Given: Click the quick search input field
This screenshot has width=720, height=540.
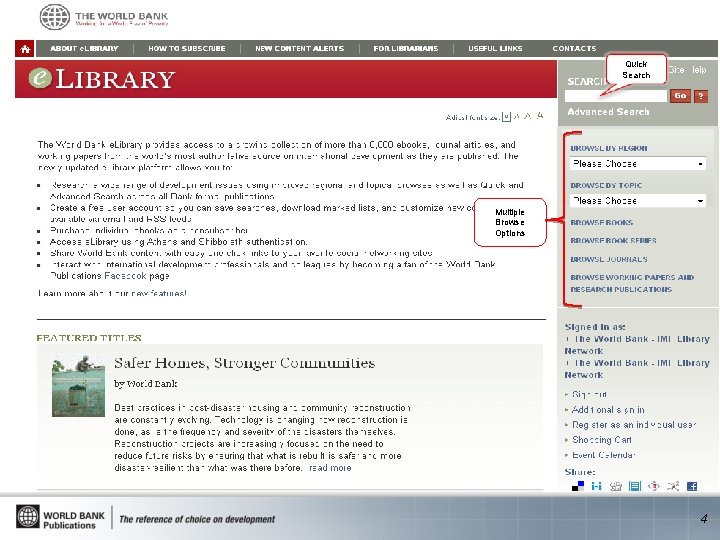Looking at the screenshot, I should 615,96.
